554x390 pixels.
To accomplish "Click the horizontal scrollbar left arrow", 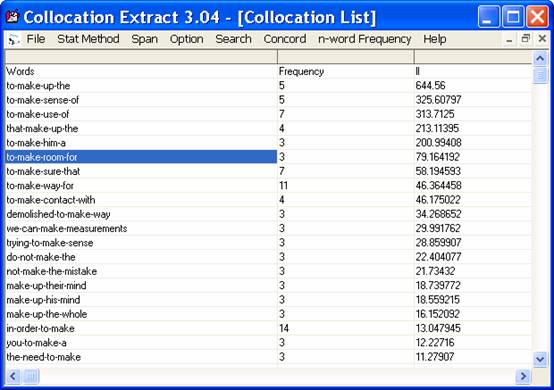I will 13,376.
